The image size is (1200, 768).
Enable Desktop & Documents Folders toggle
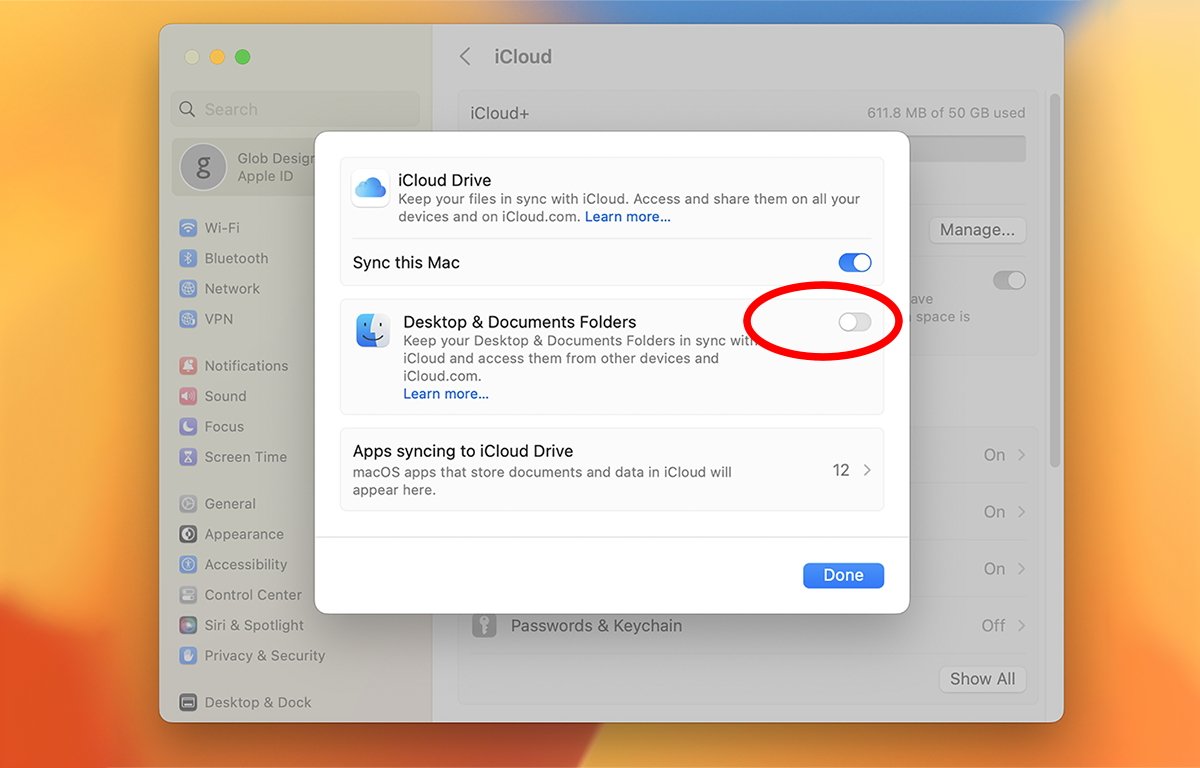click(x=855, y=322)
